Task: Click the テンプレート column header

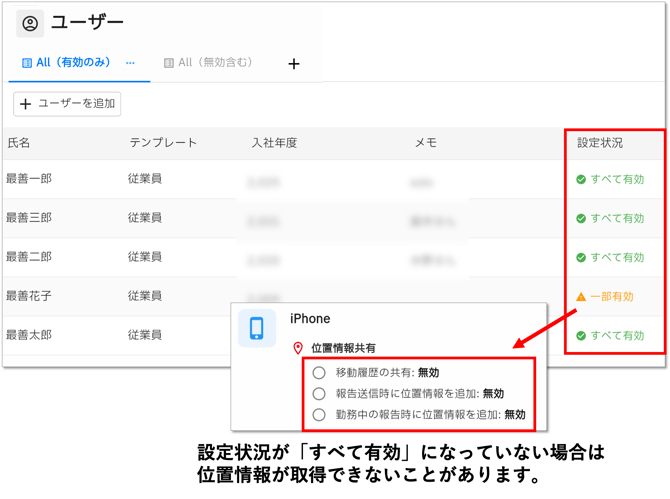Action: tap(162, 143)
